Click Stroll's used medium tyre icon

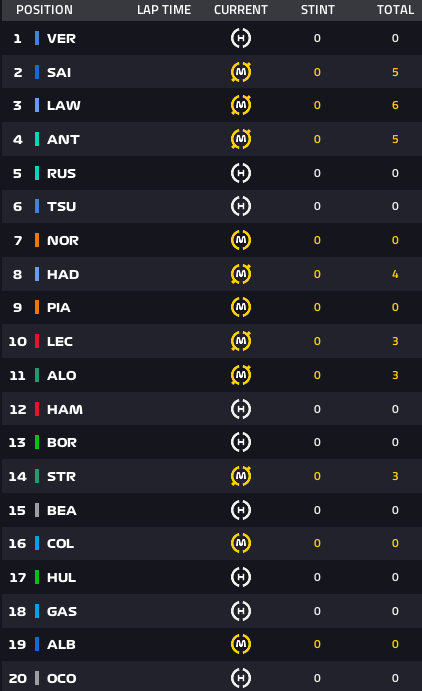(x=241, y=476)
